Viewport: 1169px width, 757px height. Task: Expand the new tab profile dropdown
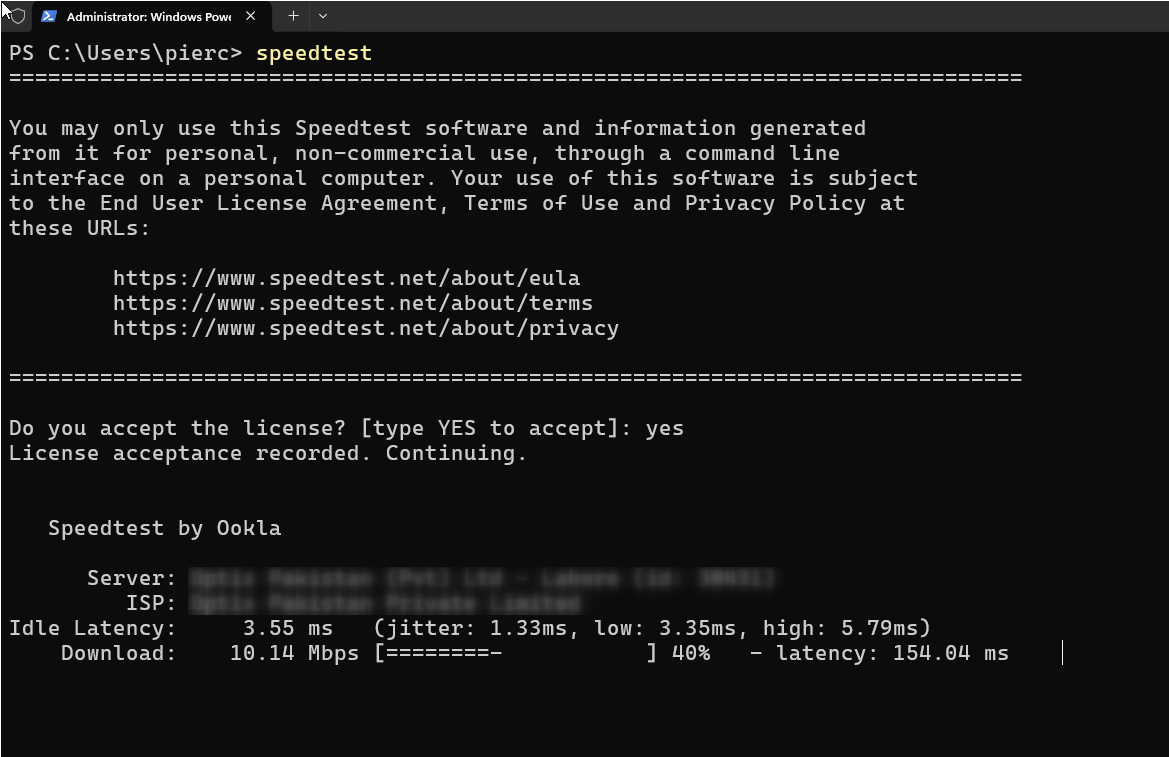point(322,16)
